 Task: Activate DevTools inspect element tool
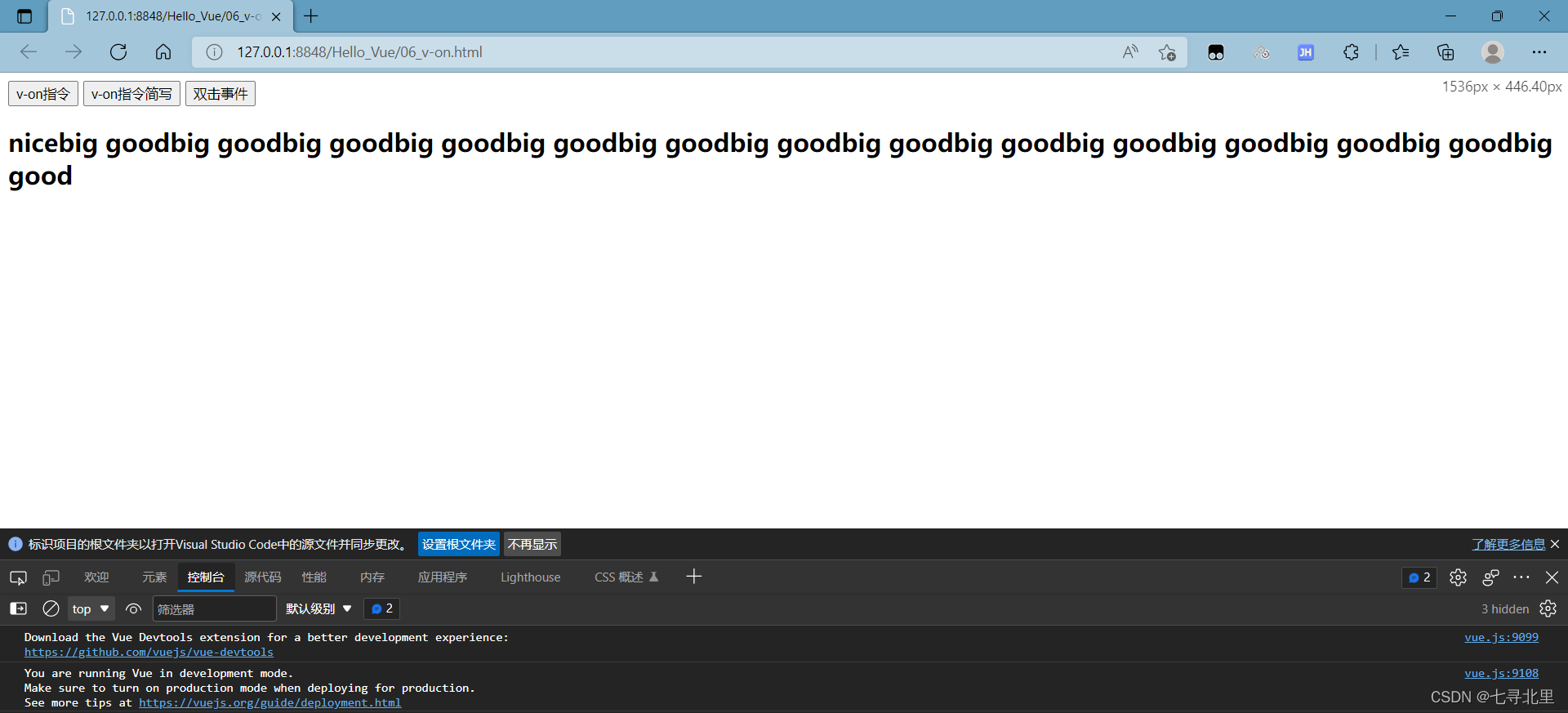pos(18,577)
